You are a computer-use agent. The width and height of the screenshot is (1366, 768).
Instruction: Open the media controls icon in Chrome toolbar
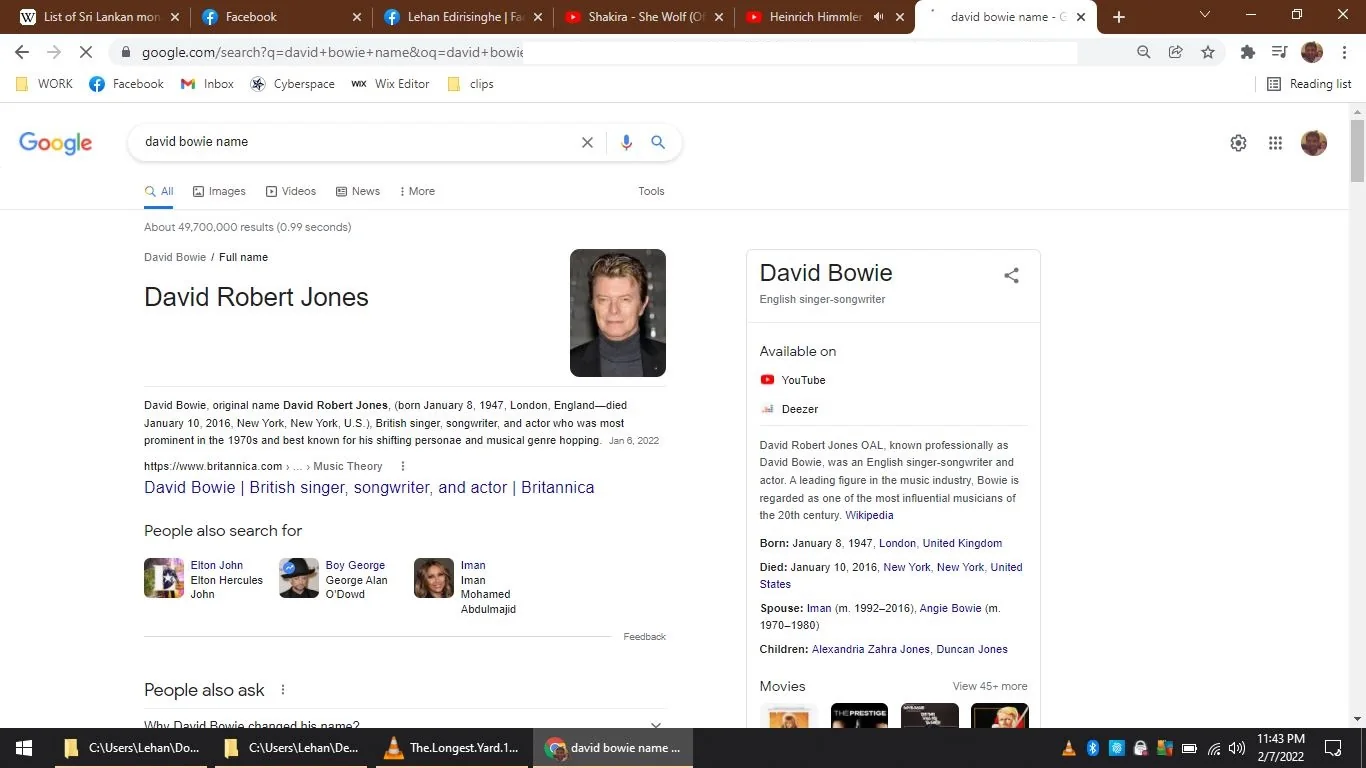(1279, 52)
